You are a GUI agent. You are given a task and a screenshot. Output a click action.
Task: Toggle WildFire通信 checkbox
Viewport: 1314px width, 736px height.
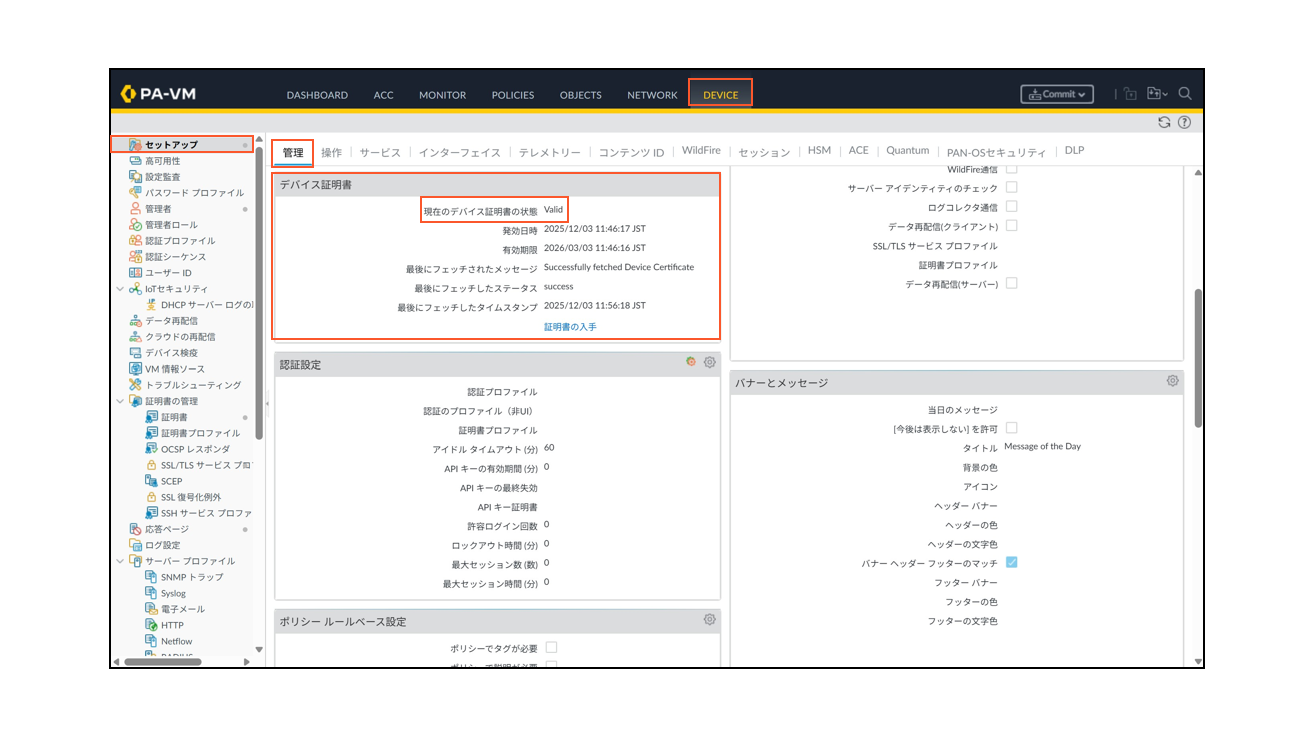[1012, 170]
